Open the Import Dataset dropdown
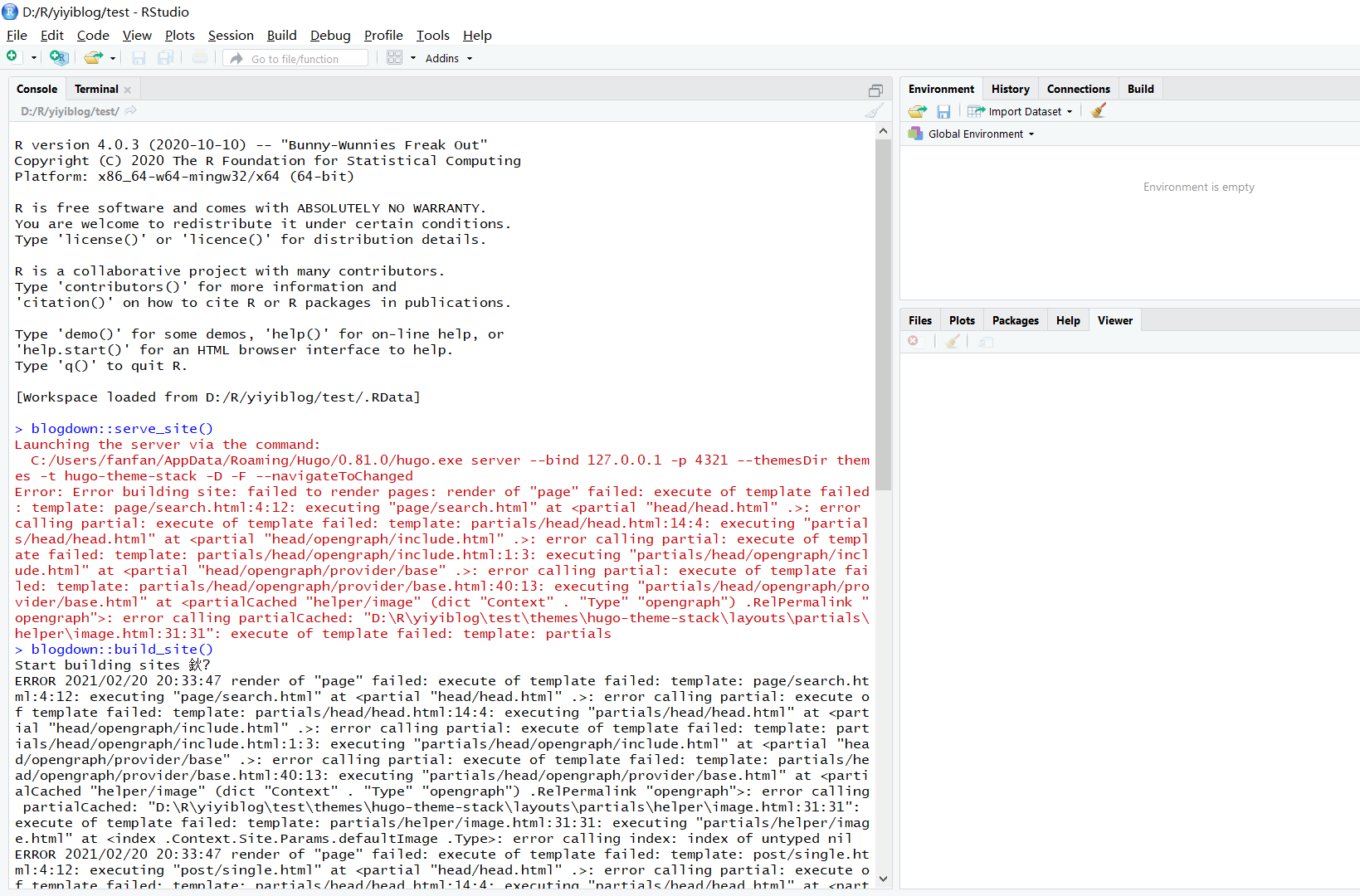The height and width of the screenshot is (896, 1360). (x=1020, y=111)
